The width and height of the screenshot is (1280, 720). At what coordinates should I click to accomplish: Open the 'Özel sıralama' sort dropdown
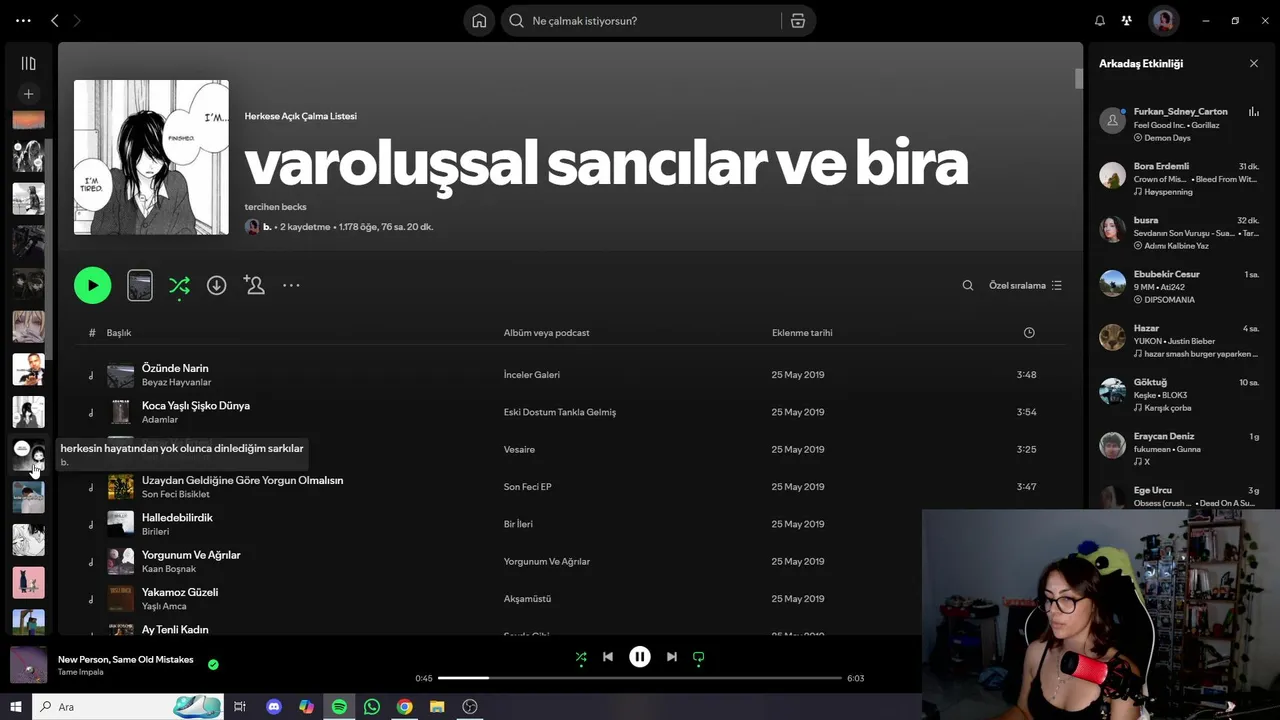1025,285
